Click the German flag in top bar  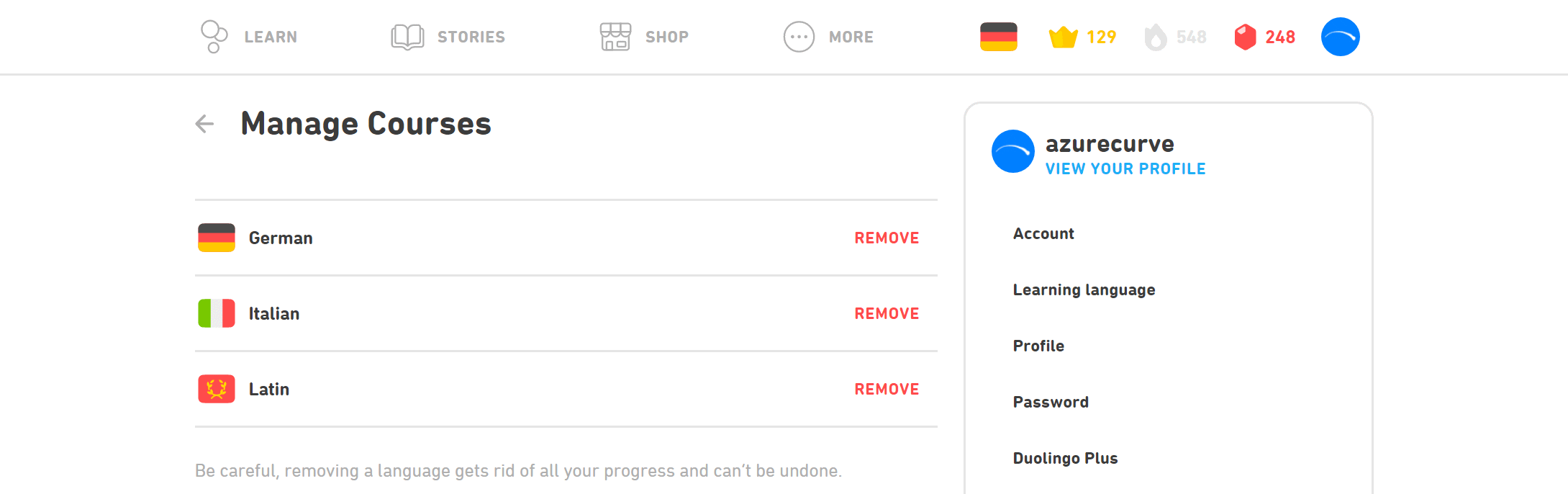[998, 37]
